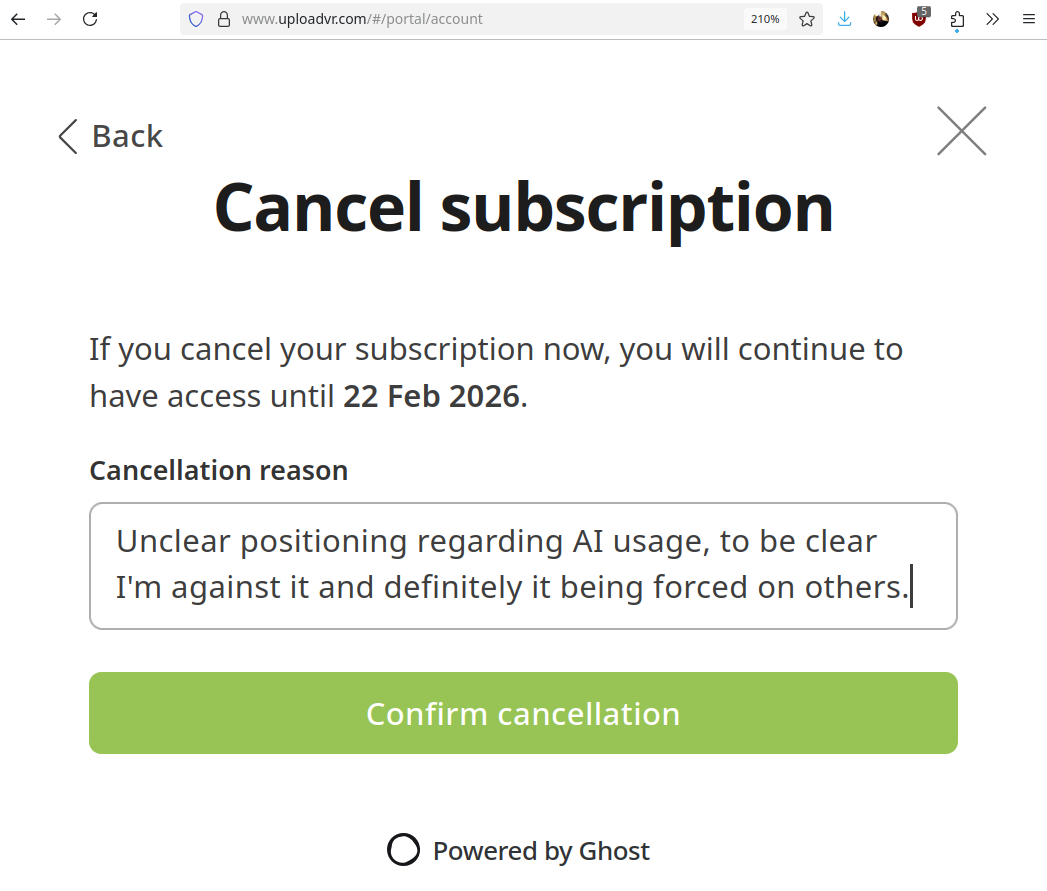
Task: Click the site padlock icon
Action: tap(223, 19)
